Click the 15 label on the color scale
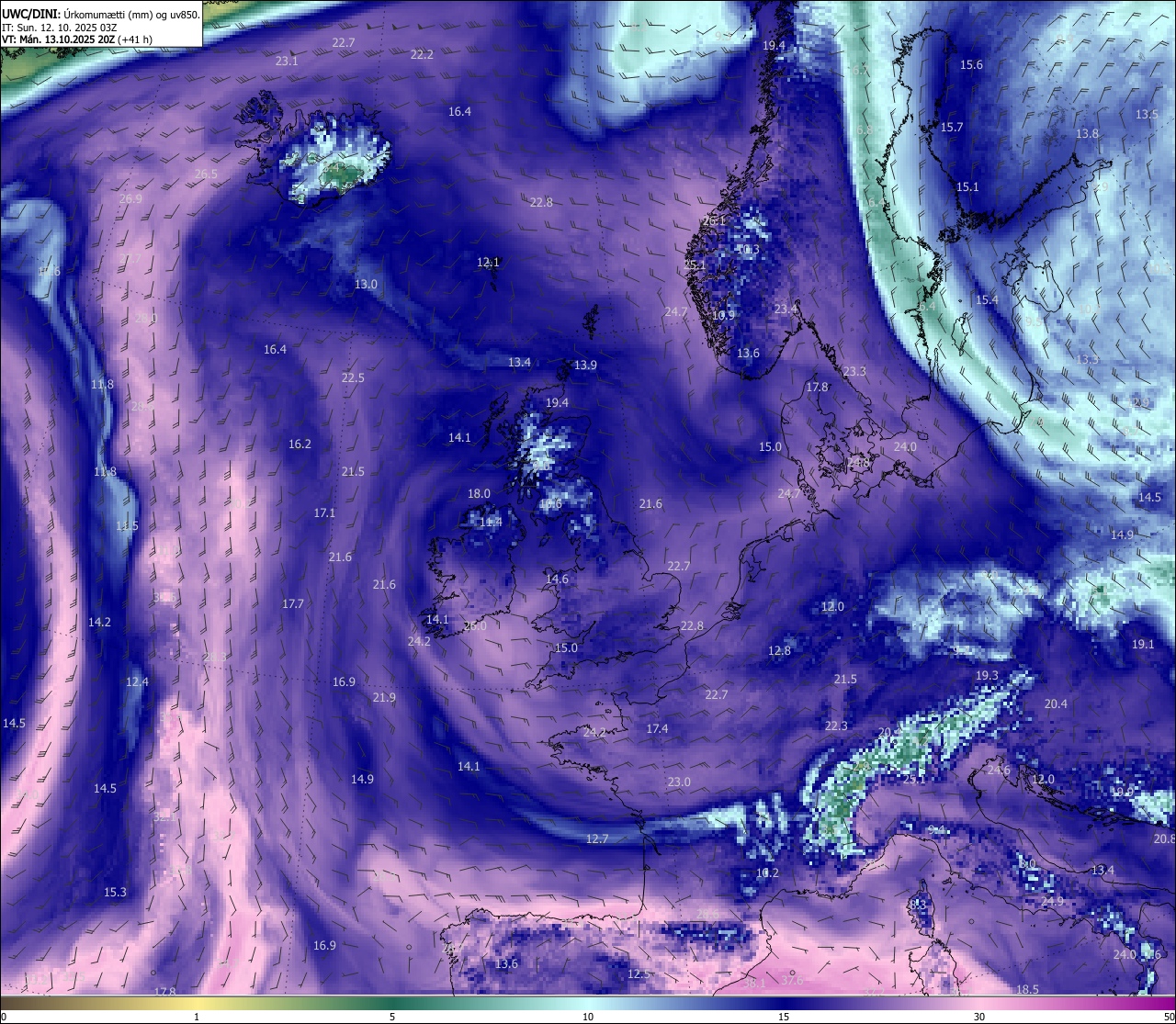The image size is (1176, 1024). (x=784, y=1017)
